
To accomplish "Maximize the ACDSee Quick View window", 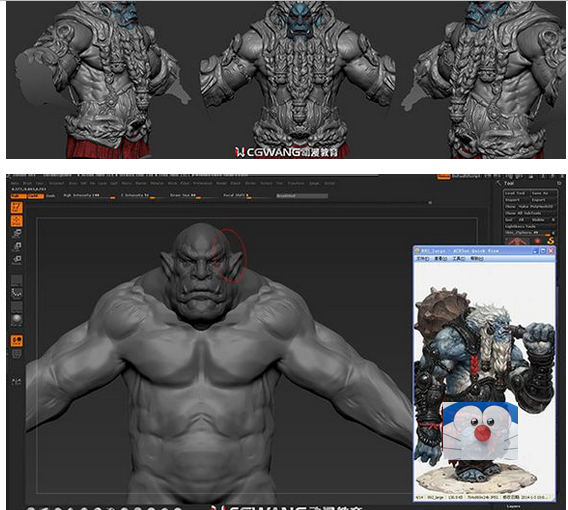I will click(x=543, y=251).
